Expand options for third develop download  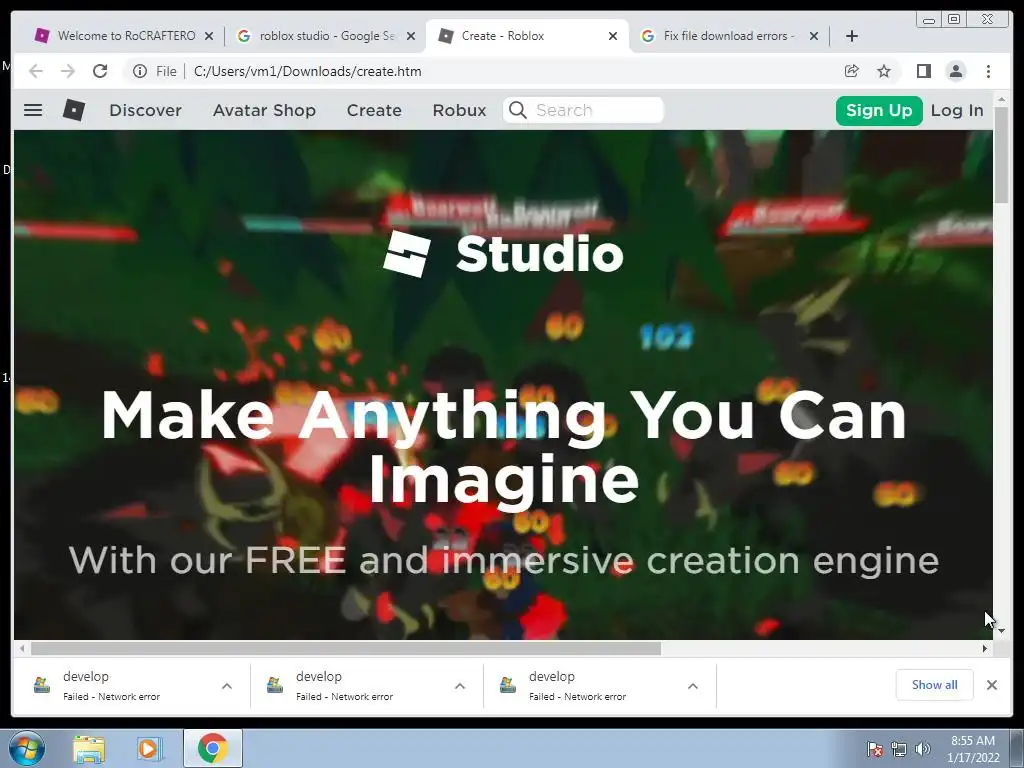pos(693,686)
